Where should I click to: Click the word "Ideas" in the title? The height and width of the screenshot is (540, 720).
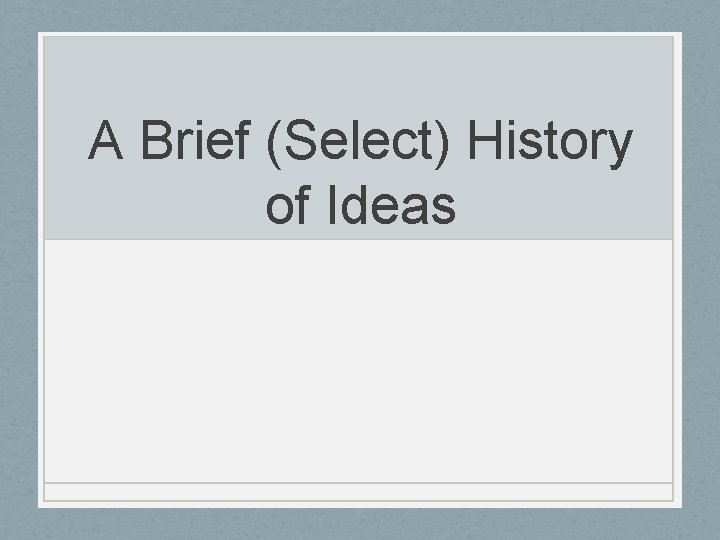(x=392, y=203)
